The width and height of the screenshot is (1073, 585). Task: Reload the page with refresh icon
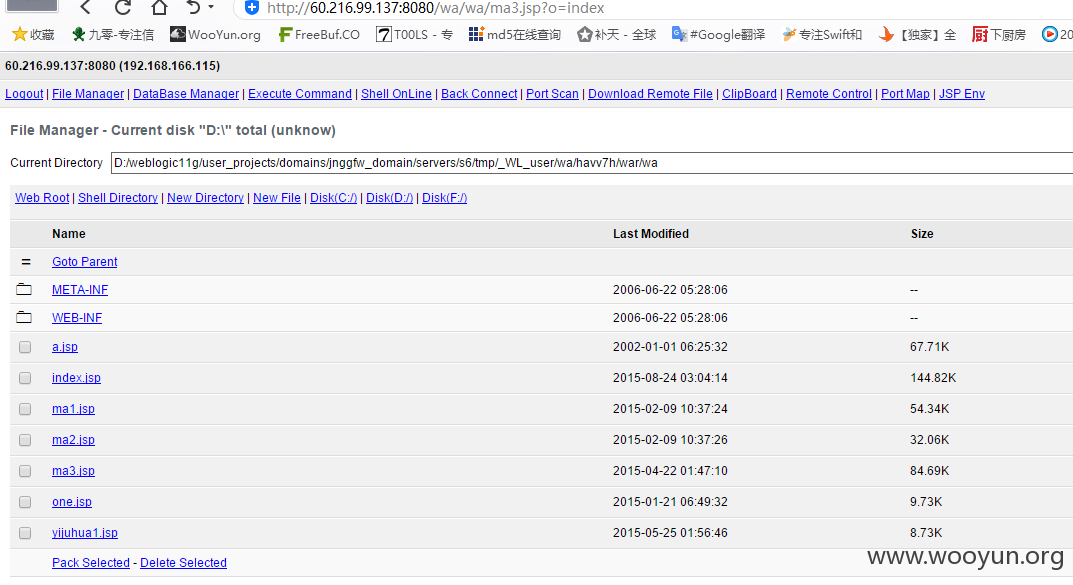[123, 8]
